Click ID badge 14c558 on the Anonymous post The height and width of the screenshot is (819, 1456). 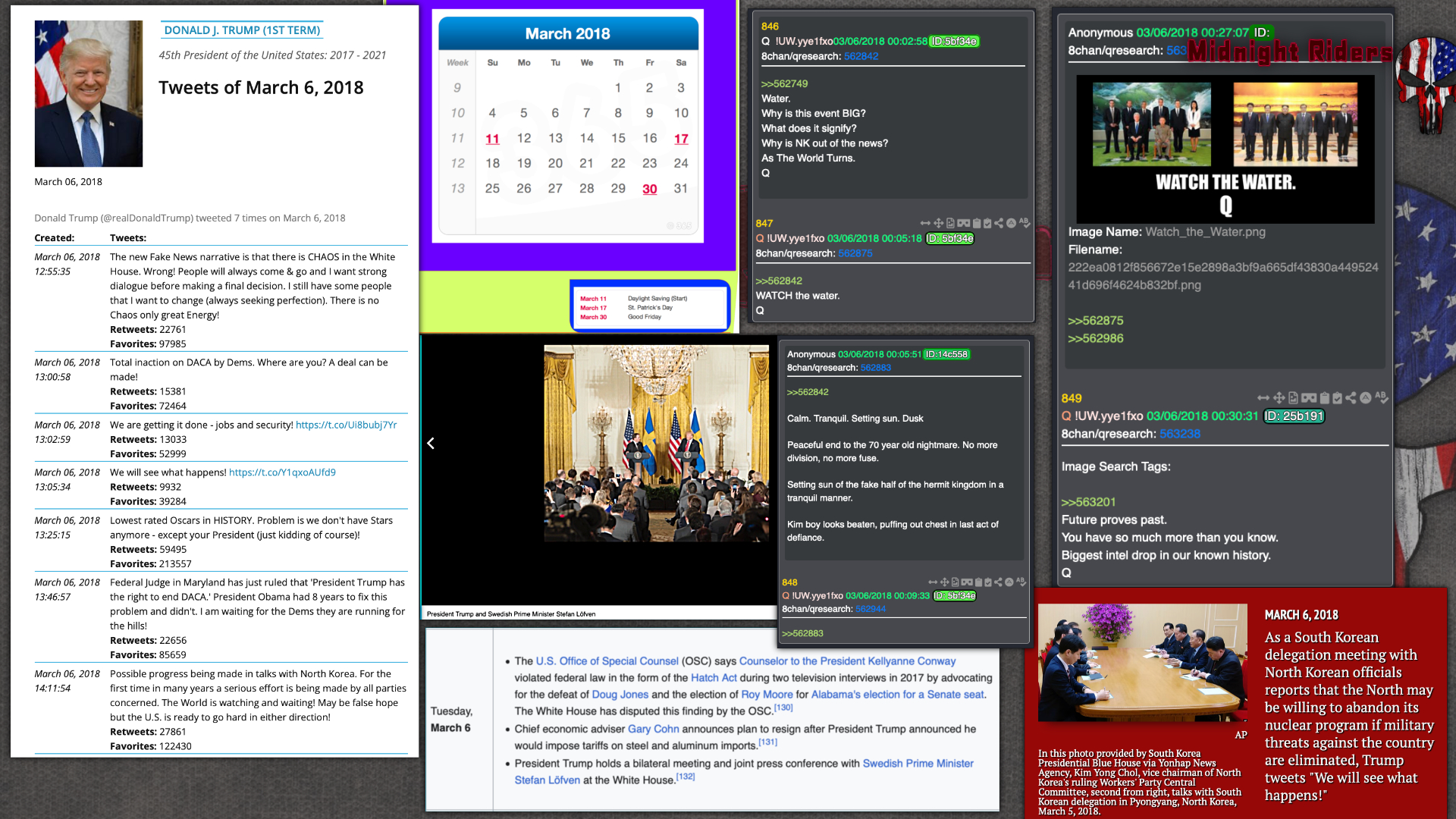click(946, 354)
